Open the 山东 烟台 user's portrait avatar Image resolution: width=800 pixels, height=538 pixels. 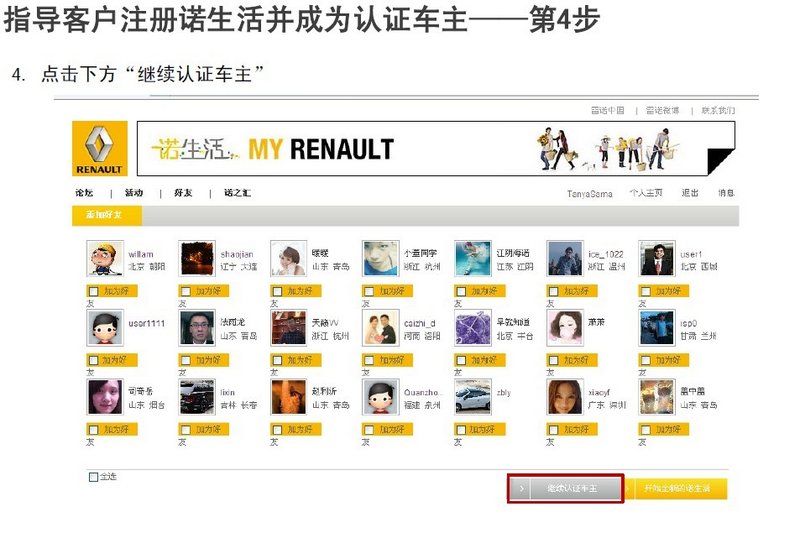(x=105, y=397)
